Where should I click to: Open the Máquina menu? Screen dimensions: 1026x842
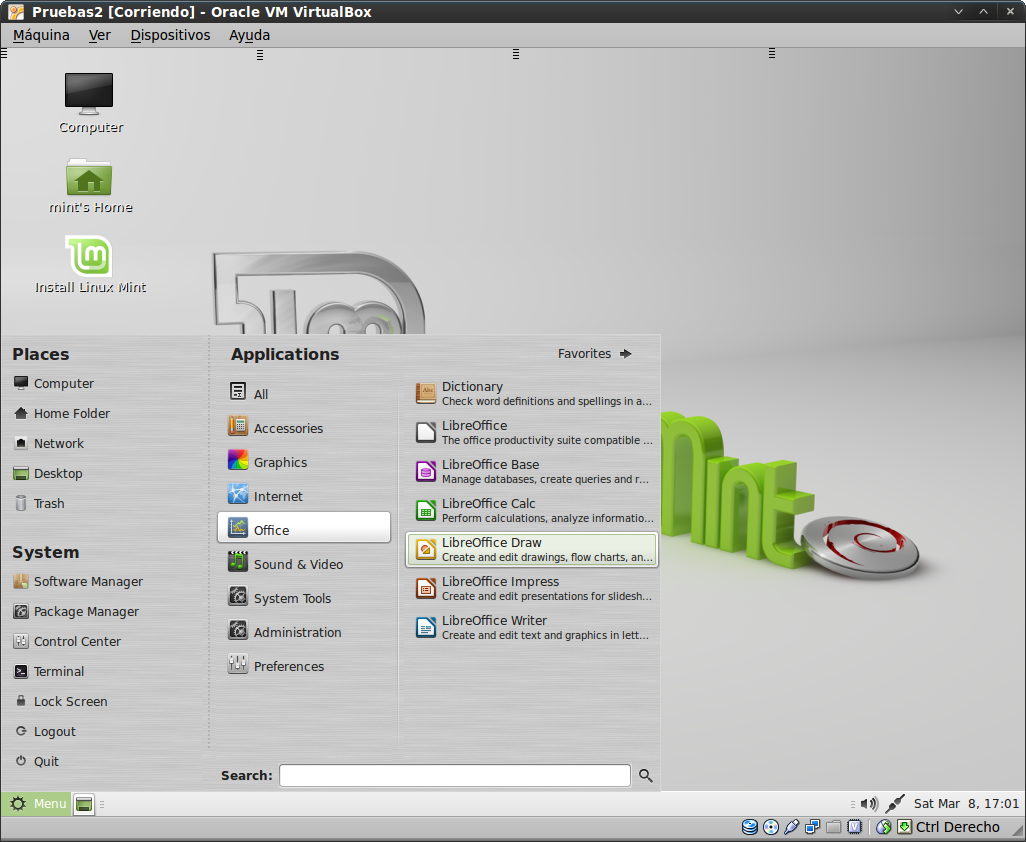pos(41,35)
